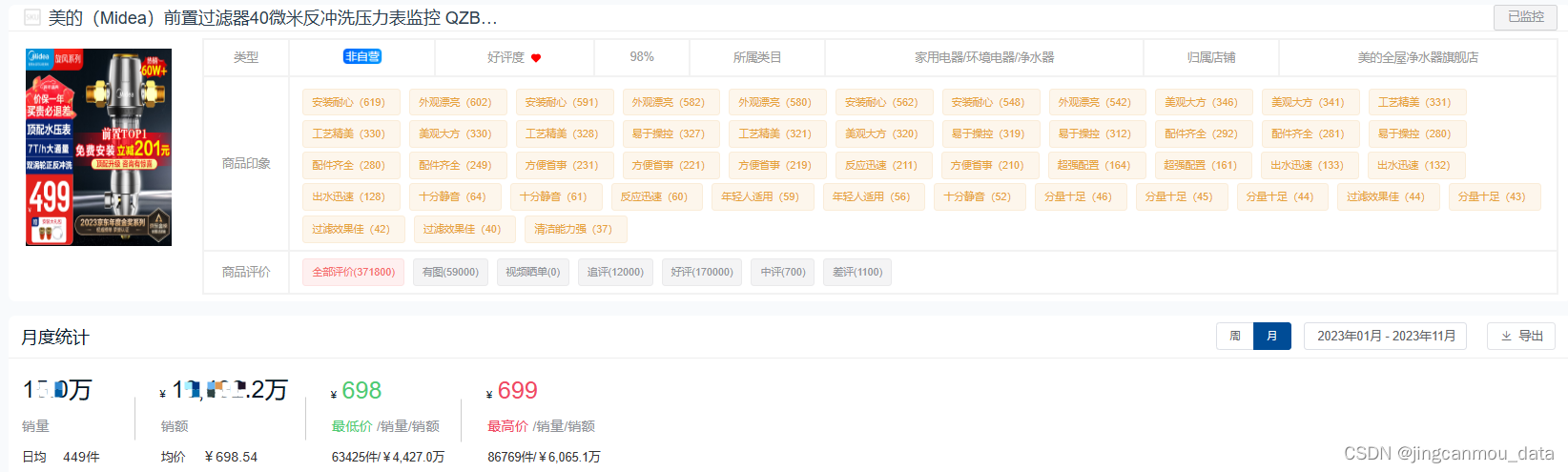The width and height of the screenshot is (1568, 472).
Task: Switch statistics to 月 view
Action: coord(1272,336)
